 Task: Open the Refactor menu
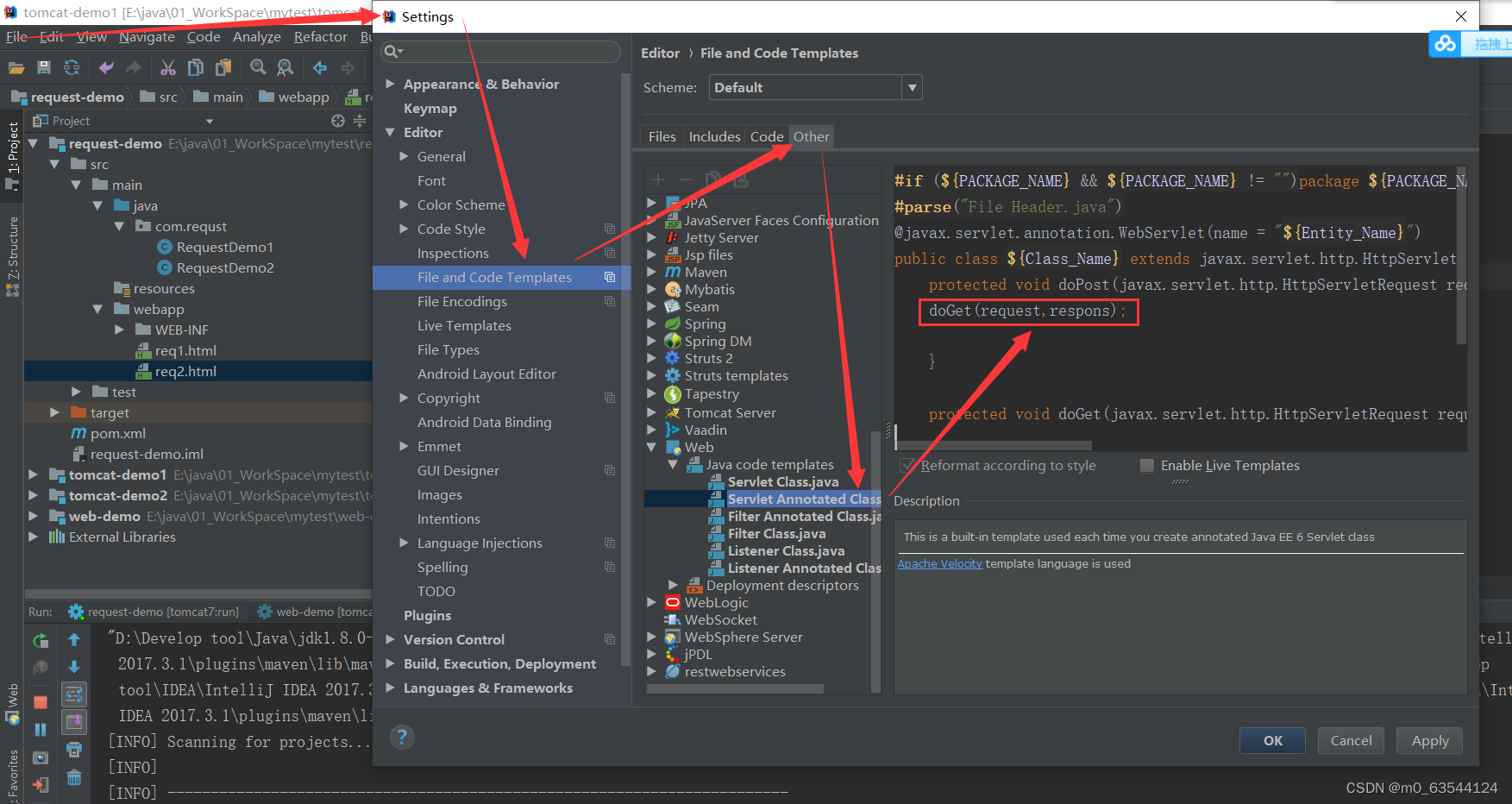pos(320,36)
